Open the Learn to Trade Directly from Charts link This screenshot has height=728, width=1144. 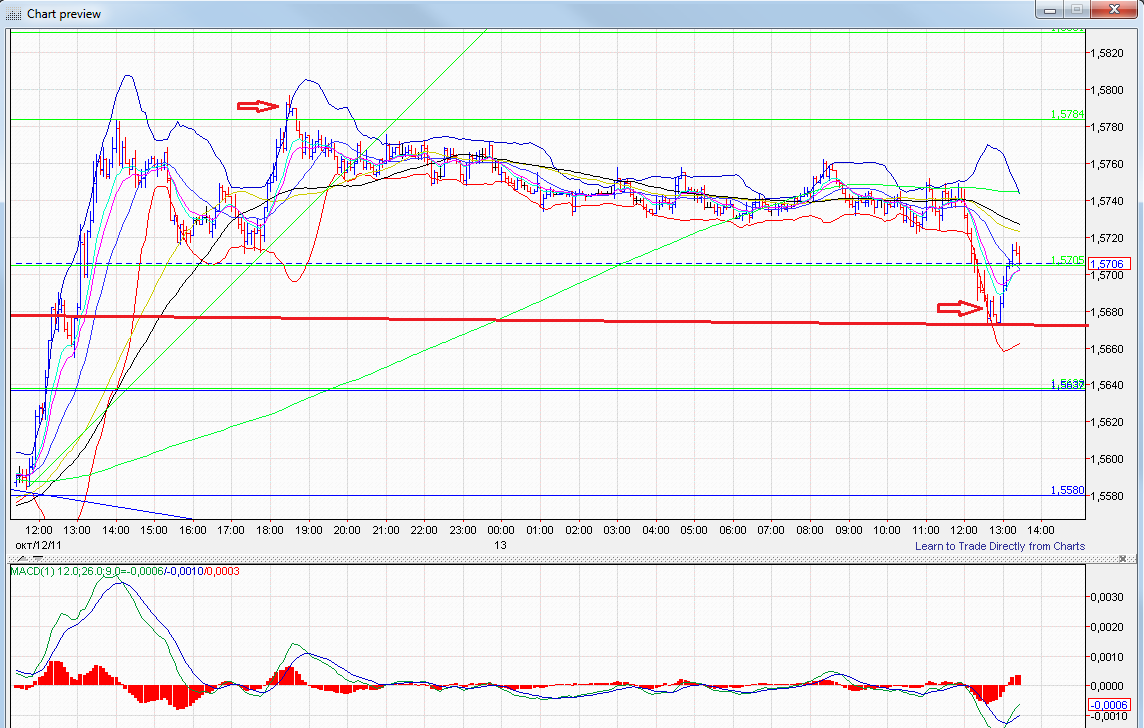(999, 546)
